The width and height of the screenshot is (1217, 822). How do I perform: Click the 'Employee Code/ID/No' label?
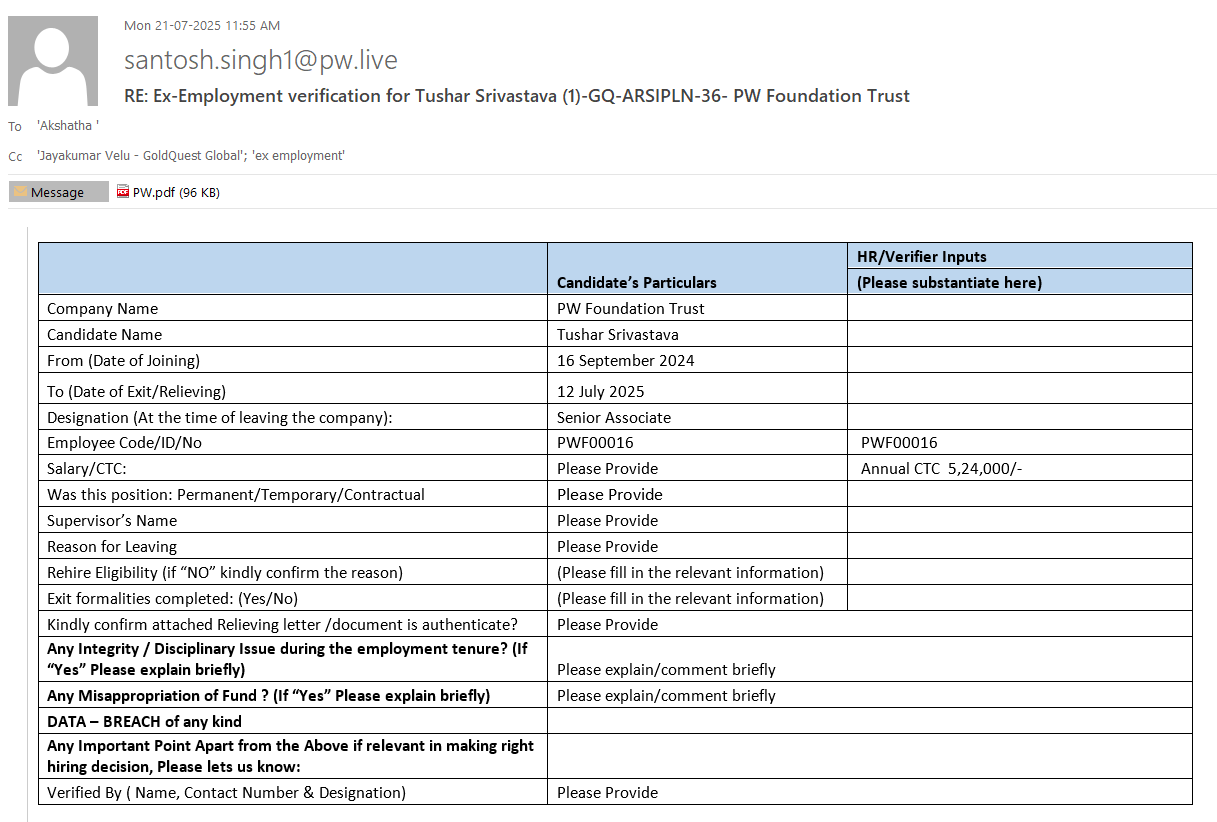tap(125, 442)
